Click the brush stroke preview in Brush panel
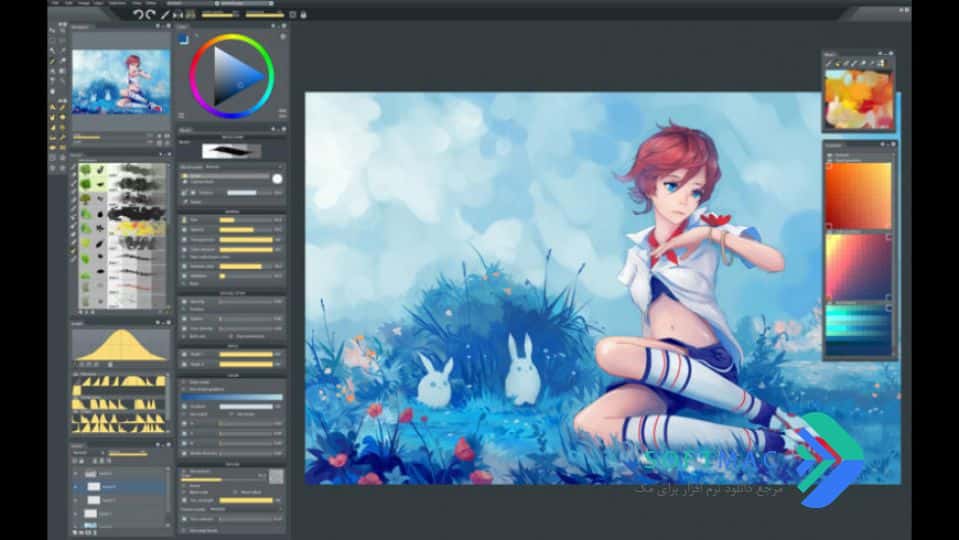This screenshot has width=959, height=540. pyautogui.click(x=232, y=150)
